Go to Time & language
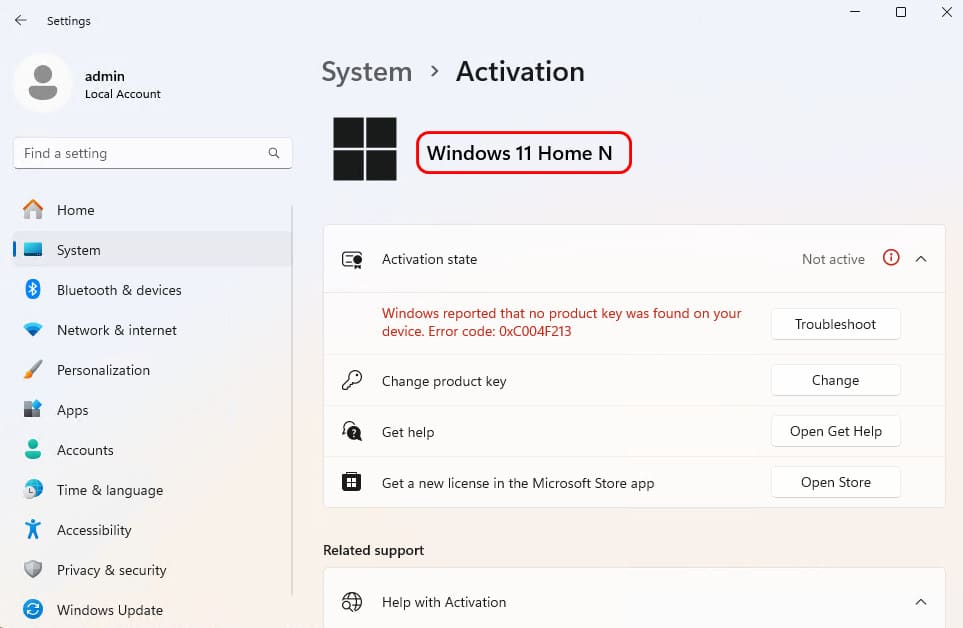 (152, 489)
